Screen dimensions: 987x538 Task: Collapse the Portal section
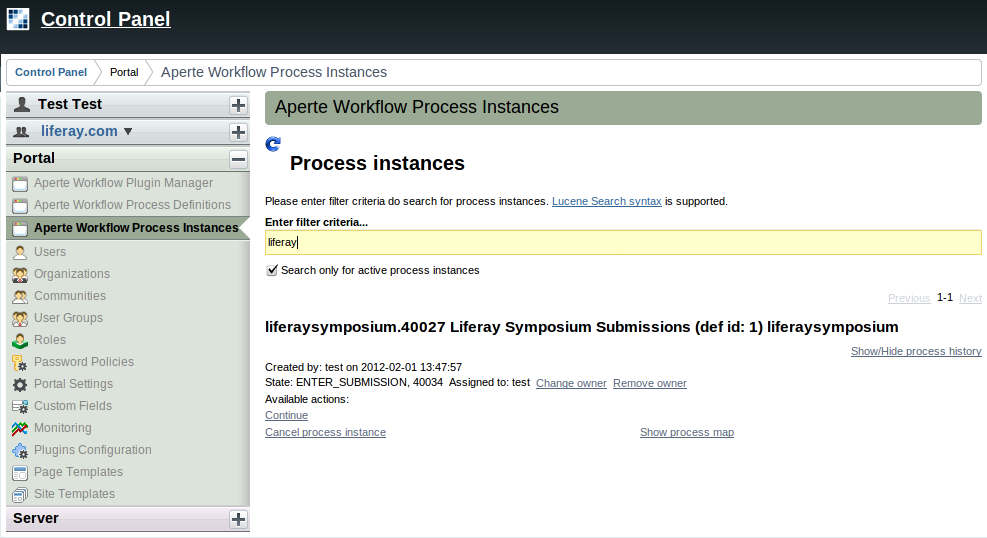(238, 159)
